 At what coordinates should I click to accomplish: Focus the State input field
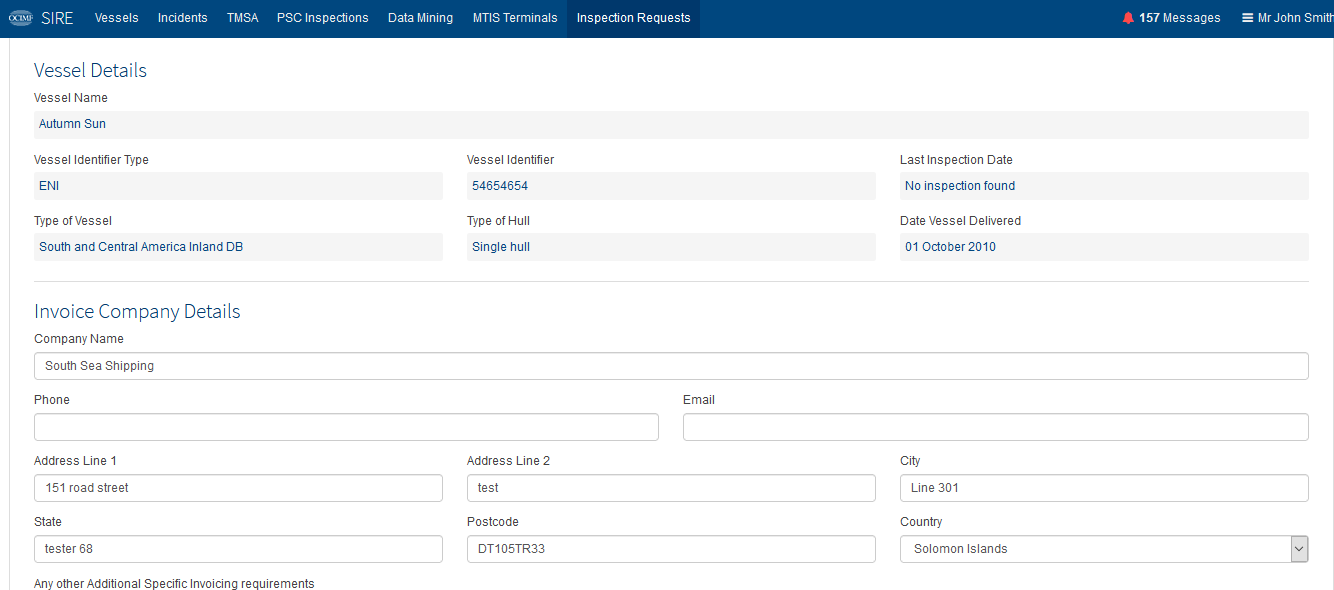(238, 549)
